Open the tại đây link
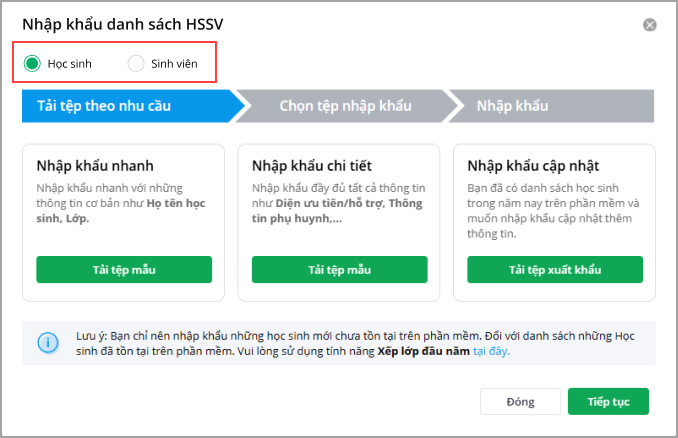Image resolution: width=678 pixels, height=438 pixels. pyautogui.click(x=492, y=352)
